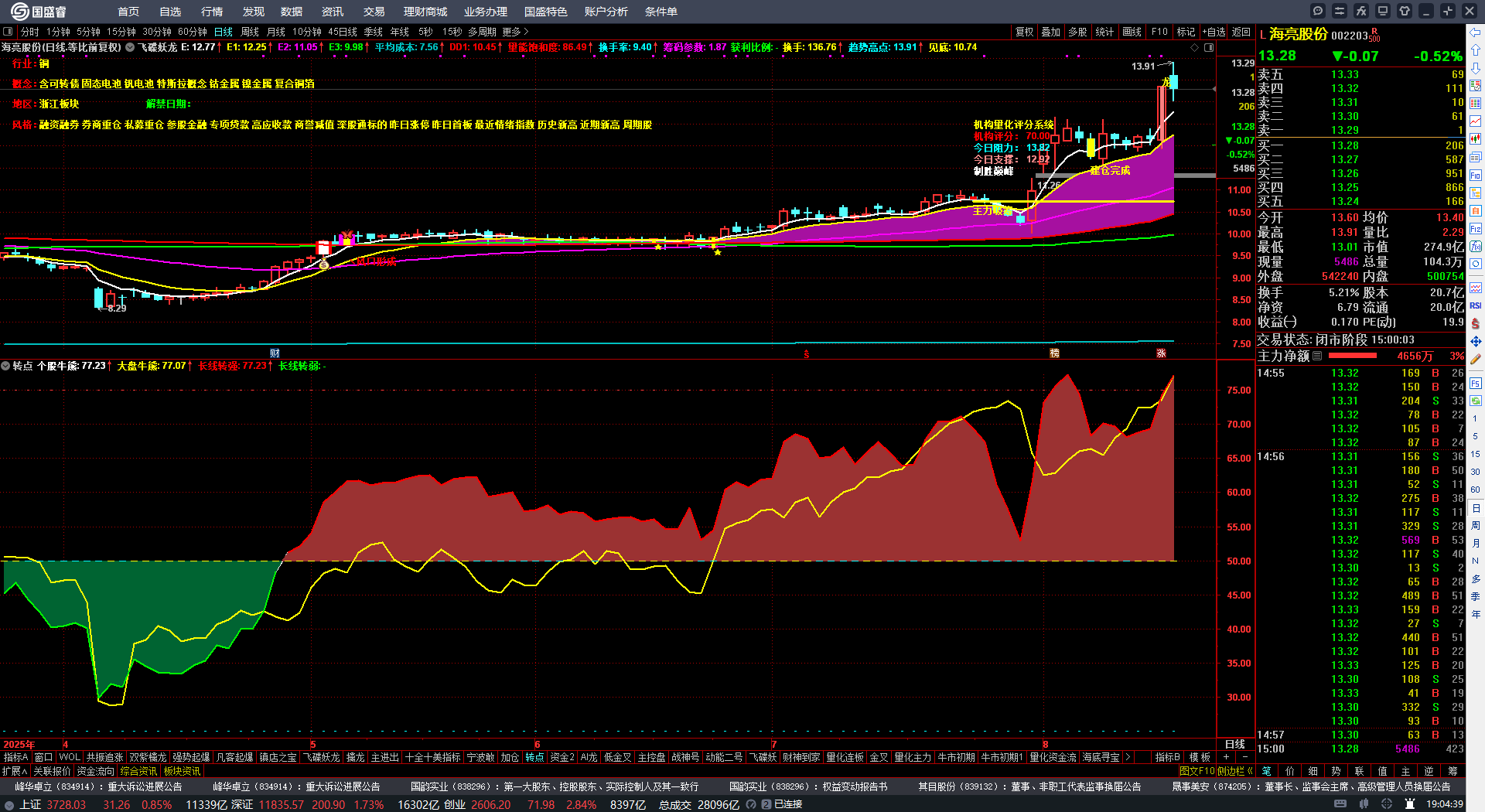Open the 条件单 menu
Image resolution: width=1485 pixels, height=812 pixels.
click(661, 12)
